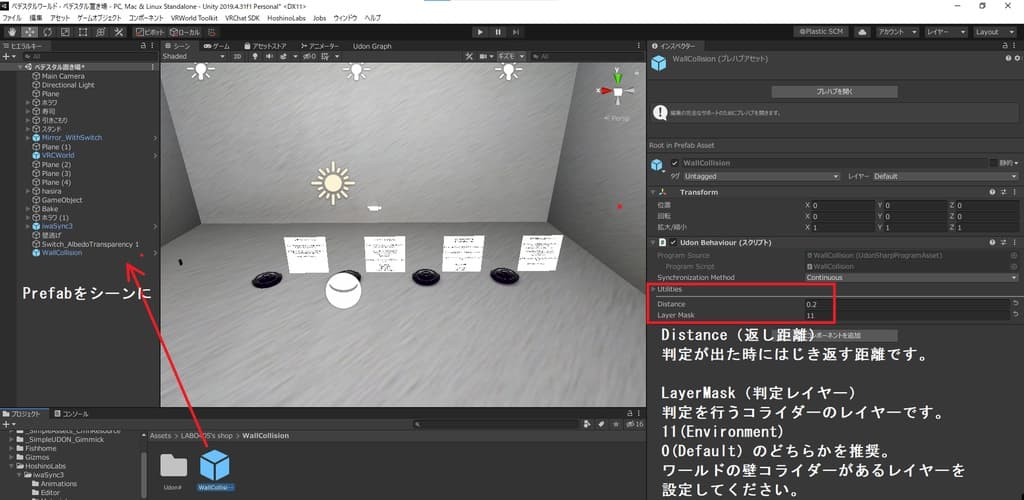The width and height of the screenshot is (1024, 500).
Task: Collapse the HoshinoLabs folder in Project
Action: coord(12,466)
